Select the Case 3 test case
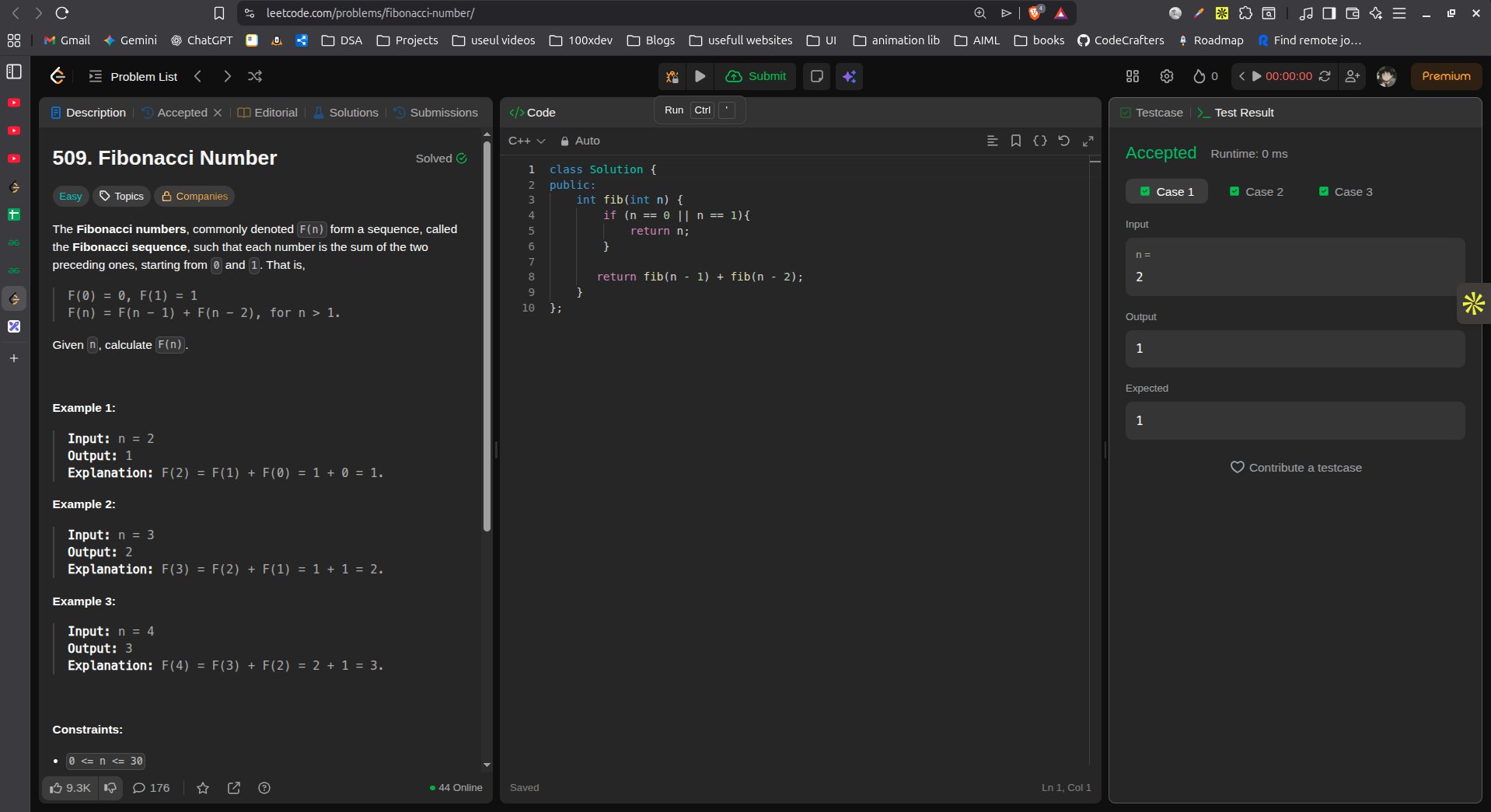Image resolution: width=1491 pixels, height=812 pixels. pos(1346,192)
